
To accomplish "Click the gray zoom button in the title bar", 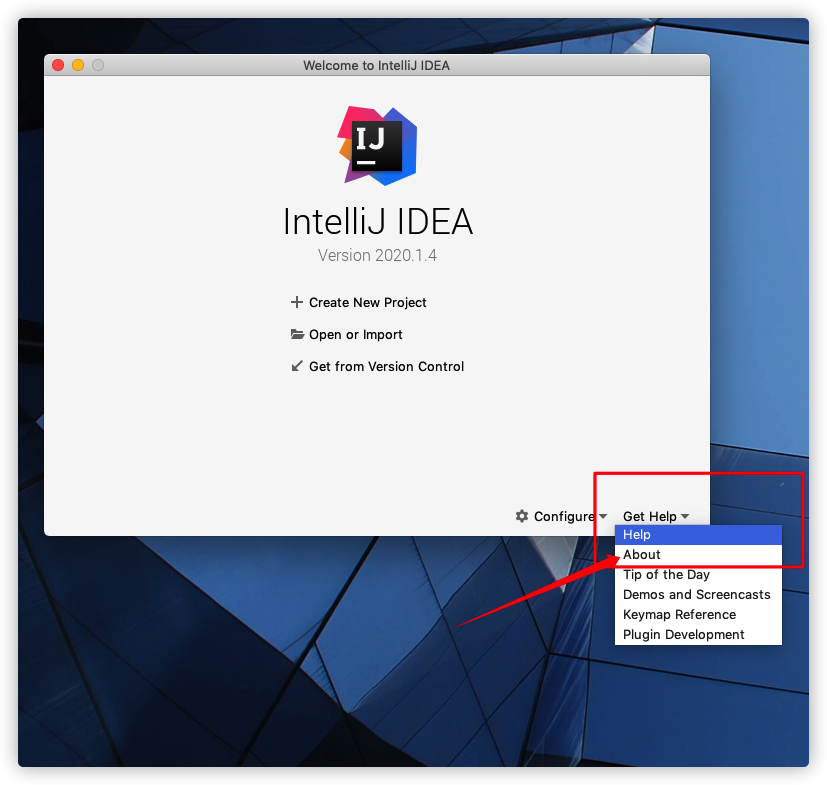I will (98, 65).
